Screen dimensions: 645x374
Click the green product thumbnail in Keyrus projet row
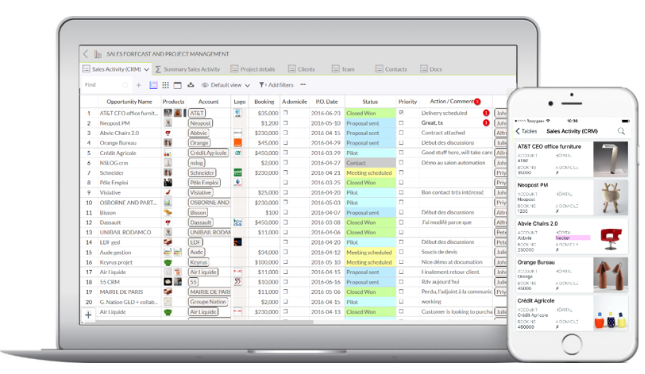167,262
